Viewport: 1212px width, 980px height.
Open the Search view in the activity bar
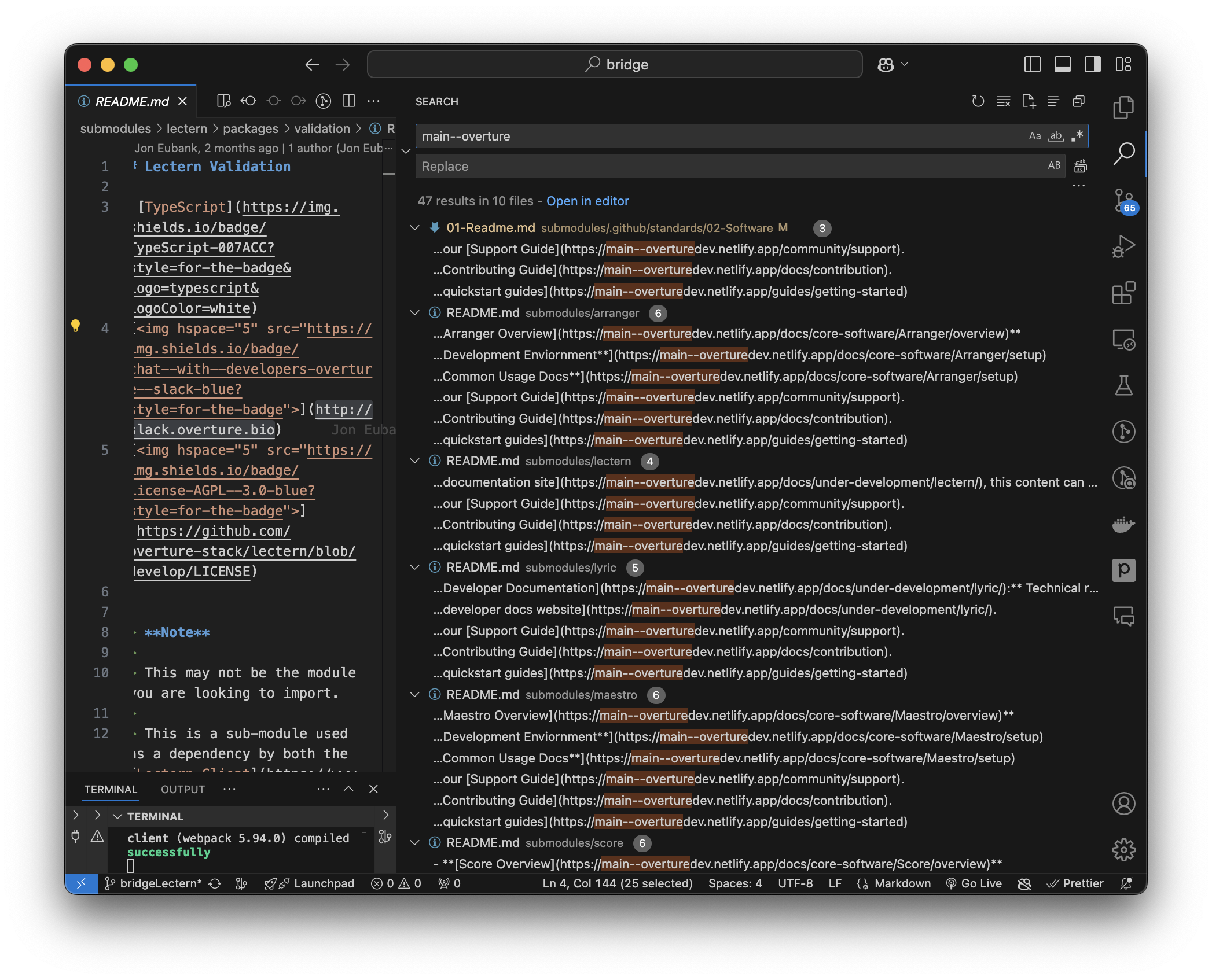1123,153
